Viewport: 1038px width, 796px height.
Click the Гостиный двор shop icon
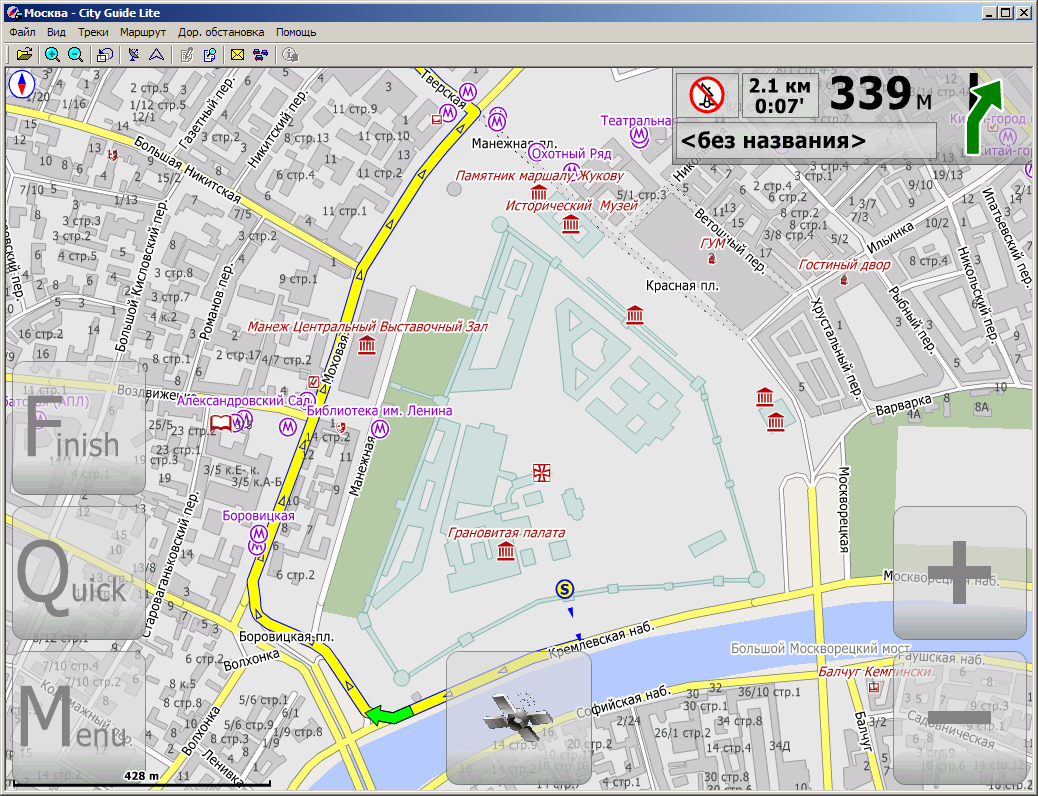[x=844, y=280]
